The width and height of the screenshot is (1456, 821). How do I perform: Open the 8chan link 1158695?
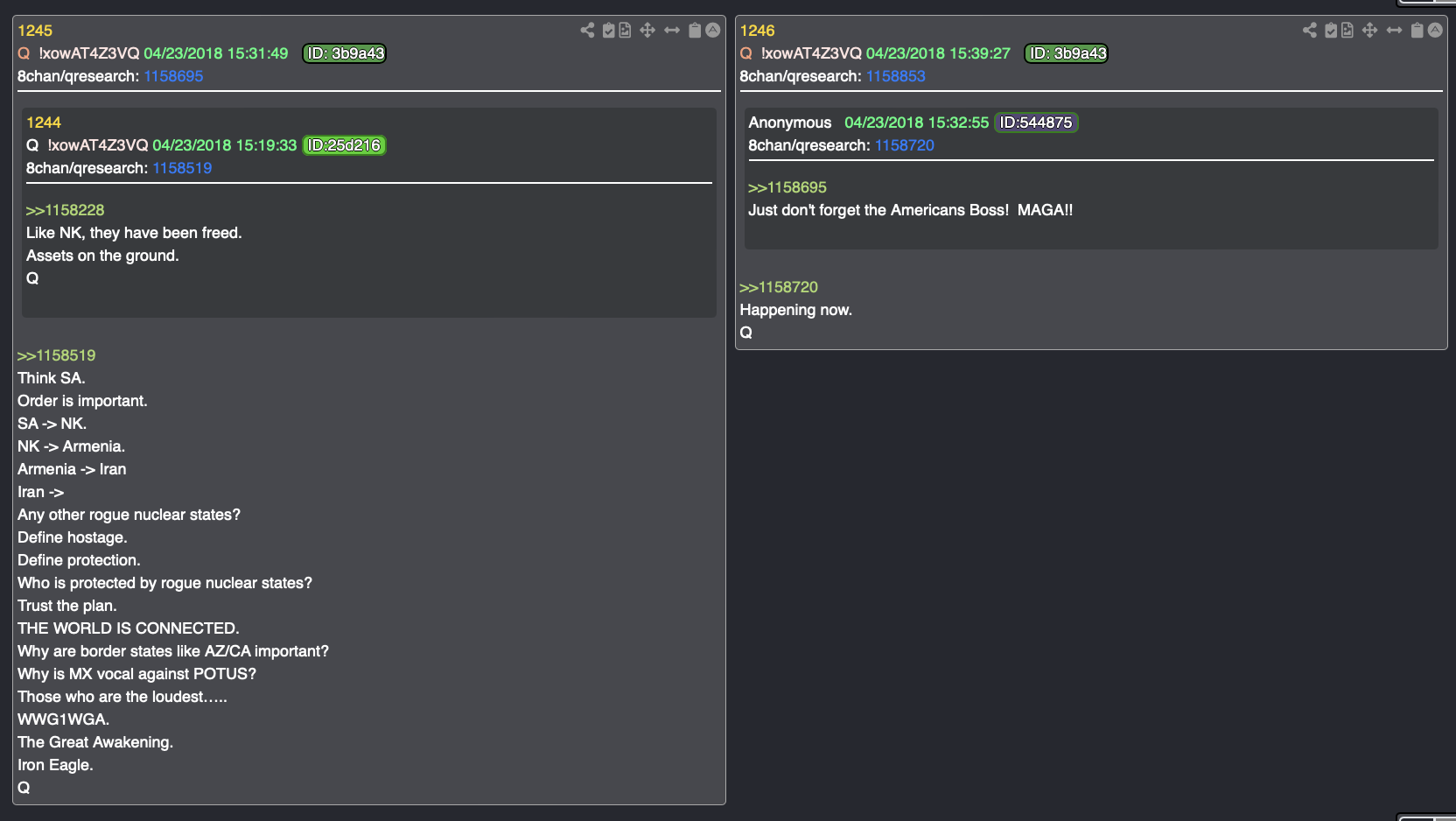point(173,76)
